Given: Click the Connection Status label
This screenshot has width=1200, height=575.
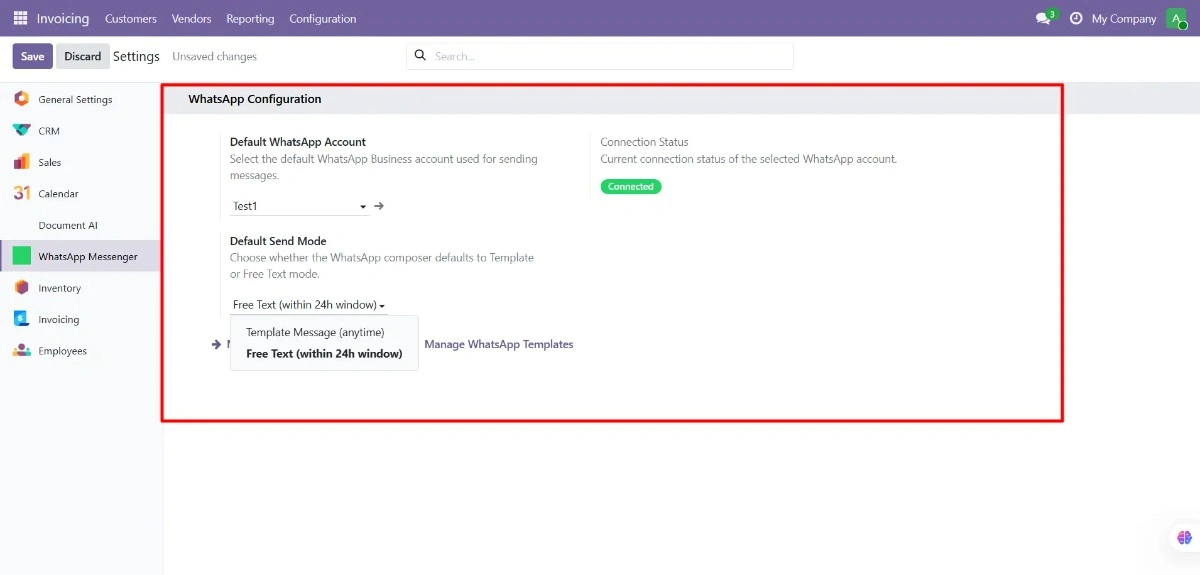Looking at the screenshot, I should (644, 142).
